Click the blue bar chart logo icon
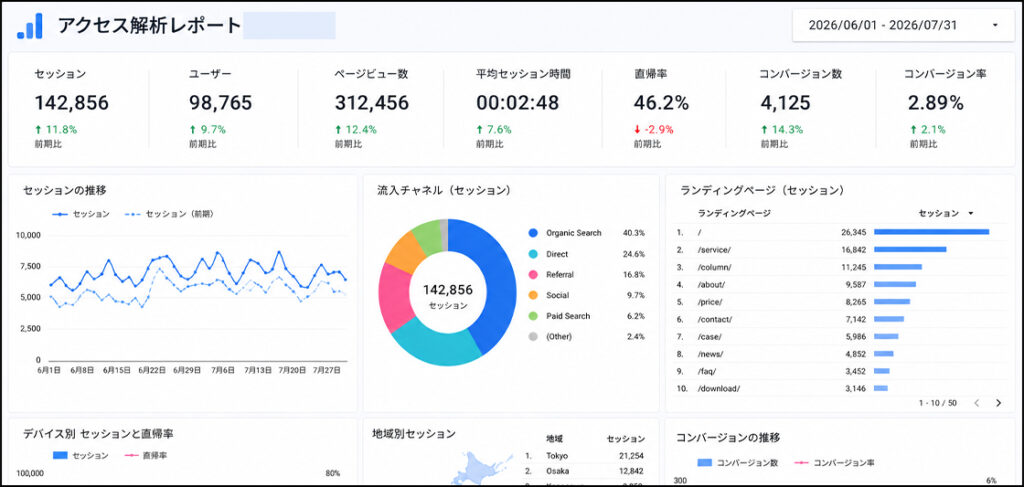Image resolution: width=1024 pixels, height=487 pixels. (x=29, y=25)
